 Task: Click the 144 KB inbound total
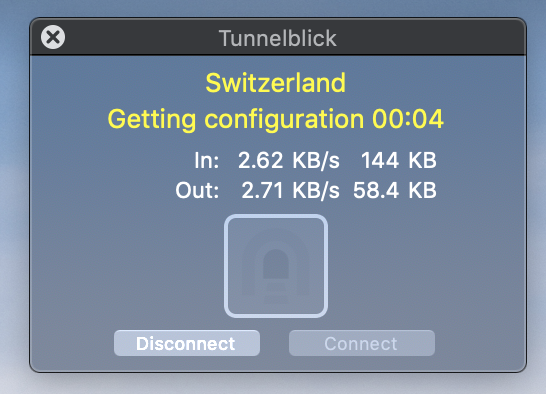pyautogui.click(x=399, y=161)
